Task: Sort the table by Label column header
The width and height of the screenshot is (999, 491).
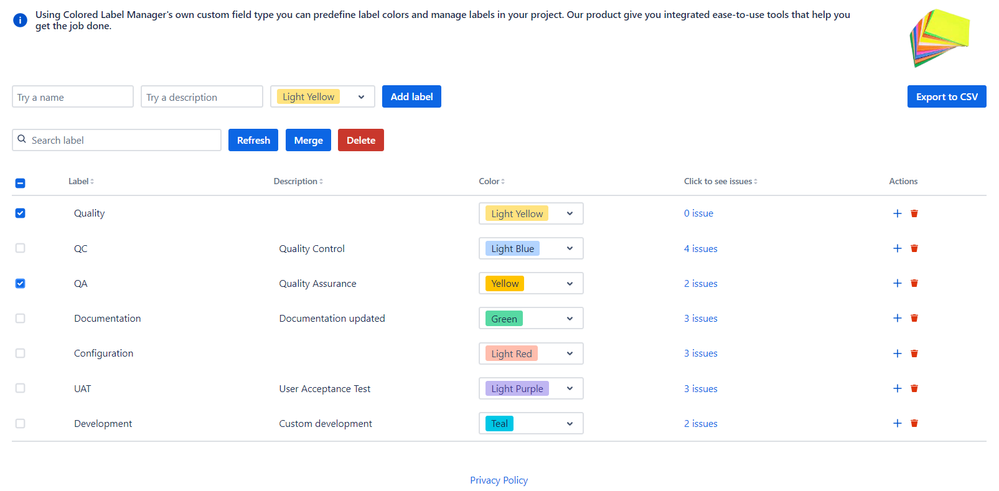Action: click(81, 181)
